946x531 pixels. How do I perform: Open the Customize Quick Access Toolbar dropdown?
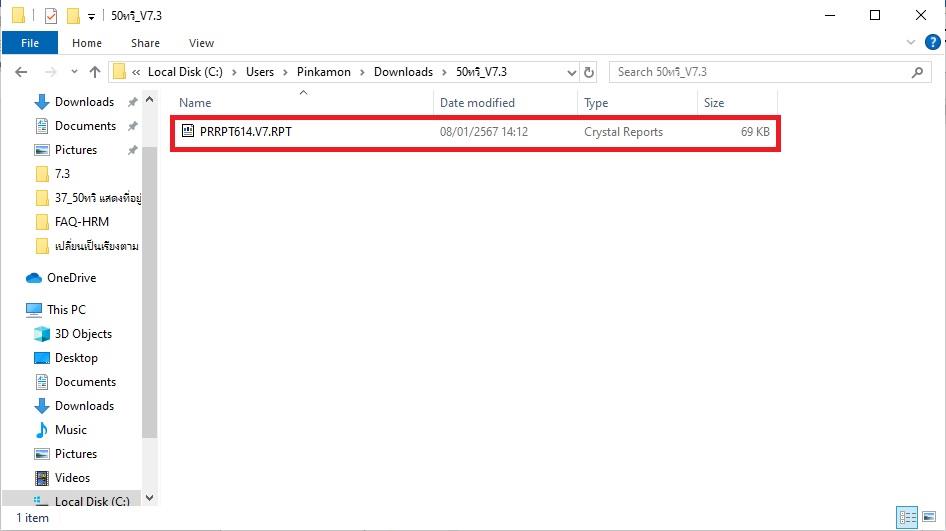[x=91, y=16]
